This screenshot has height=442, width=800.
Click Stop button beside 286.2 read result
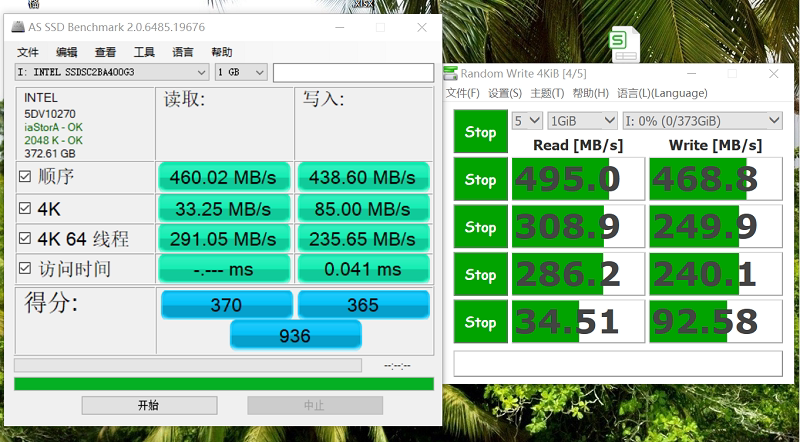(x=481, y=274)
